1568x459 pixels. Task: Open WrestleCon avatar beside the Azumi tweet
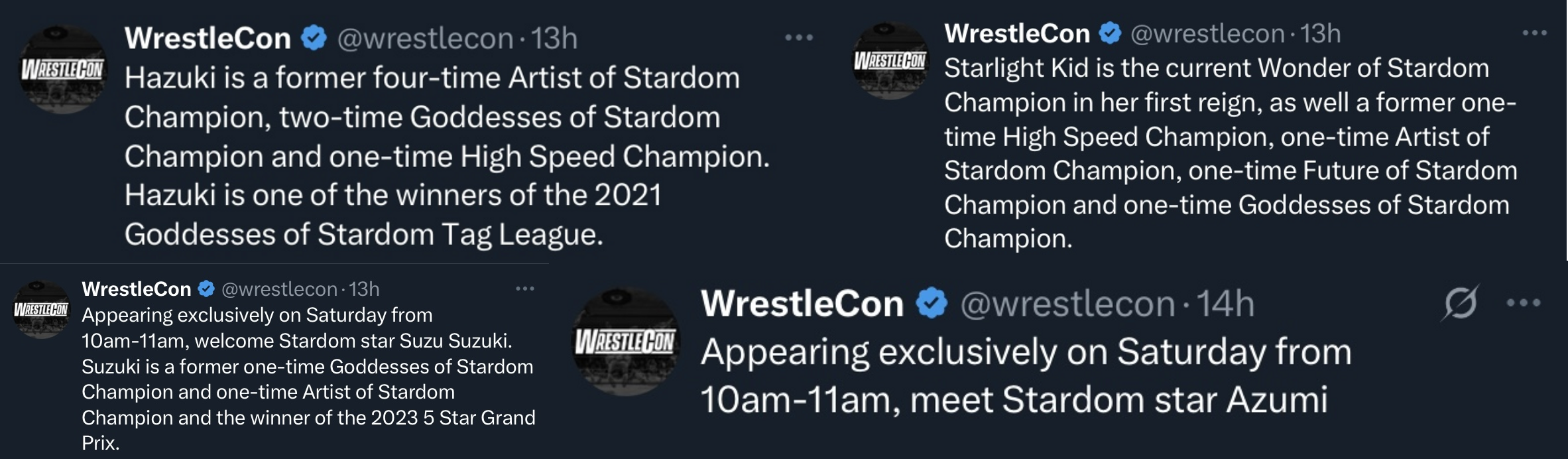click(x=626, y=342)
